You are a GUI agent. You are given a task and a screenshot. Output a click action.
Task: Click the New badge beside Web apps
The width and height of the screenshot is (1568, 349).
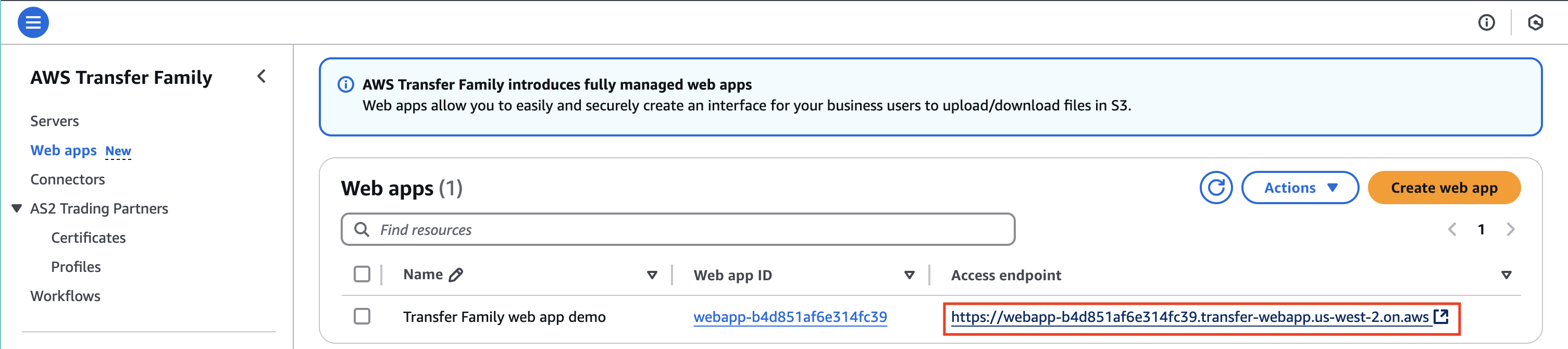[x=118, y=151]
